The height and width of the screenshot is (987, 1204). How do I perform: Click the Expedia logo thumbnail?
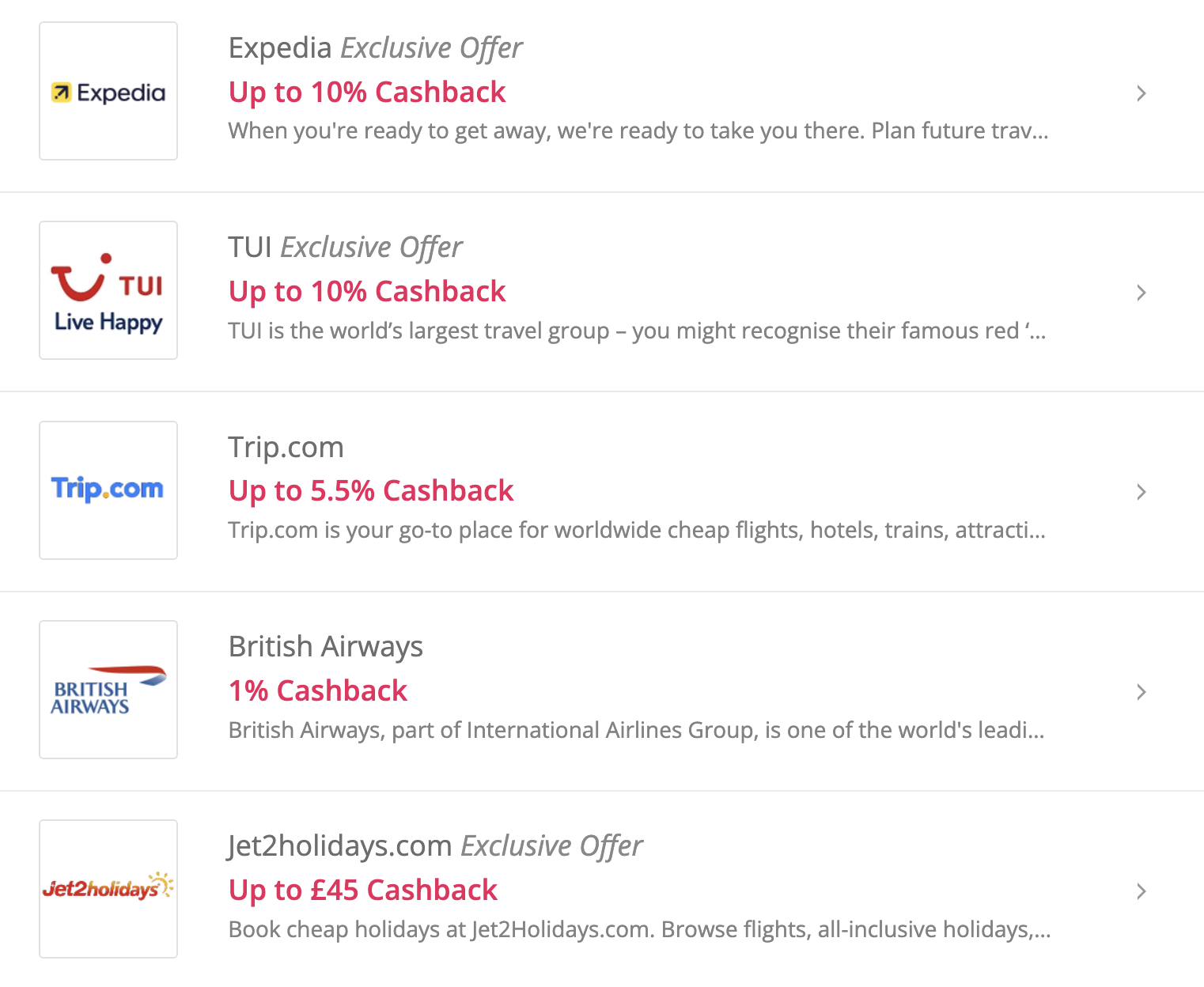pos(108,92)
